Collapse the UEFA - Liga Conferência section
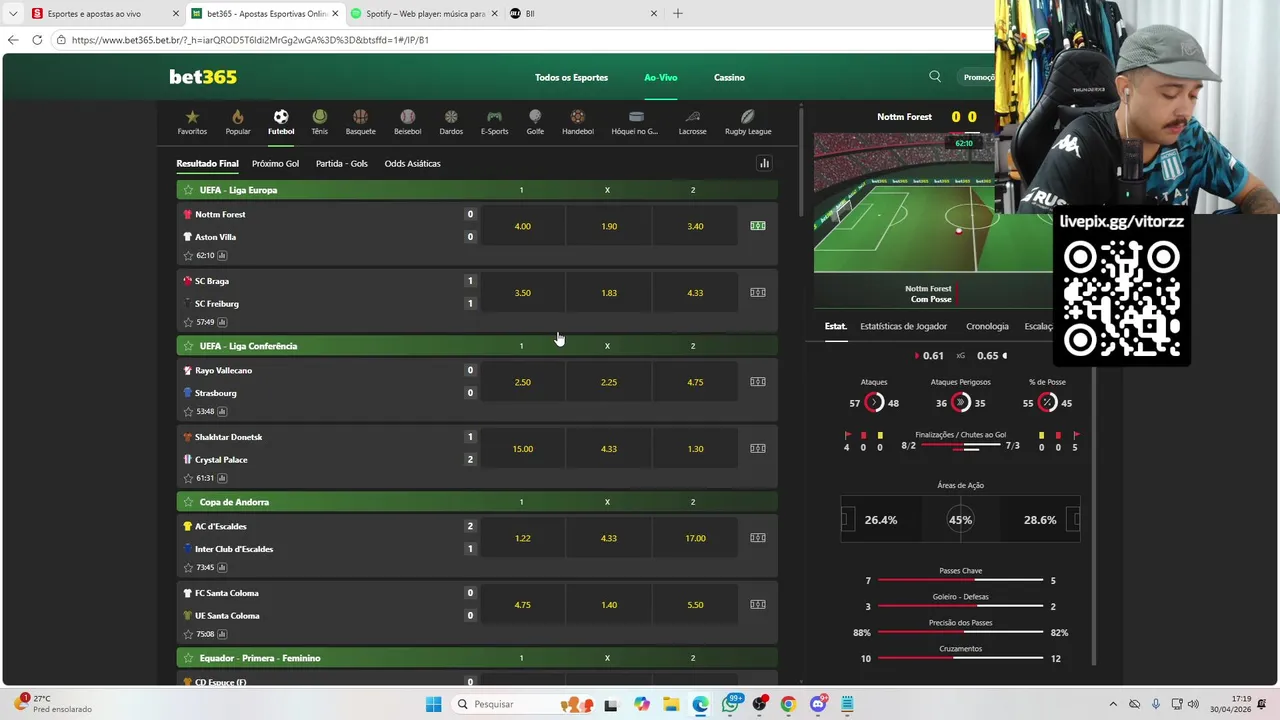 click(477, 346)
